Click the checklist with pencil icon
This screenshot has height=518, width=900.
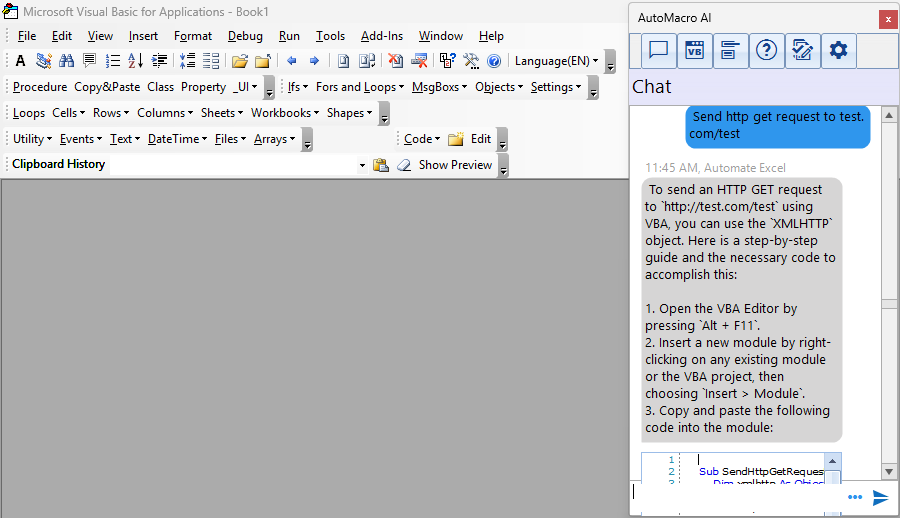coord(802,50)
